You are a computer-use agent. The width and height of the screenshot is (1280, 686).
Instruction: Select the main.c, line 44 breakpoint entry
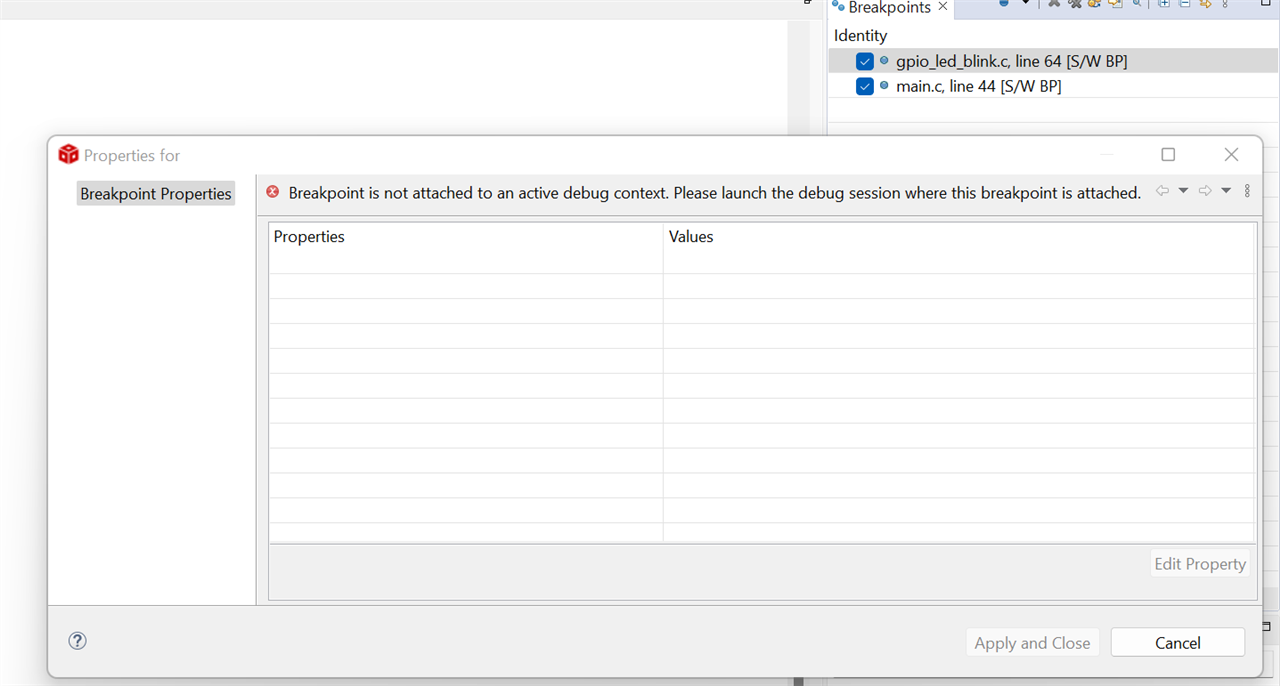point(979,87)
